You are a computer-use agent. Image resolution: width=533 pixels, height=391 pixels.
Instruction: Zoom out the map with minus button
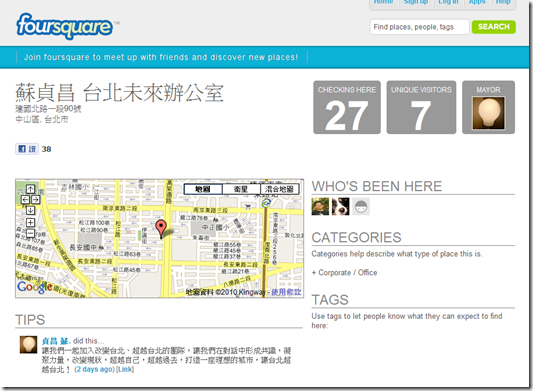point(31,234)
